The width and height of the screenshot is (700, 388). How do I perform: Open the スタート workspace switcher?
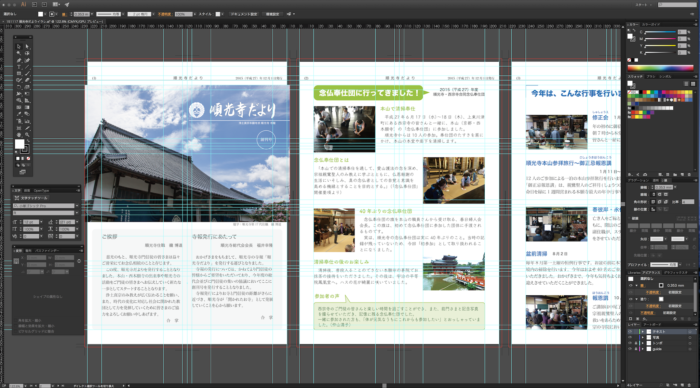(x=643, y=4)
